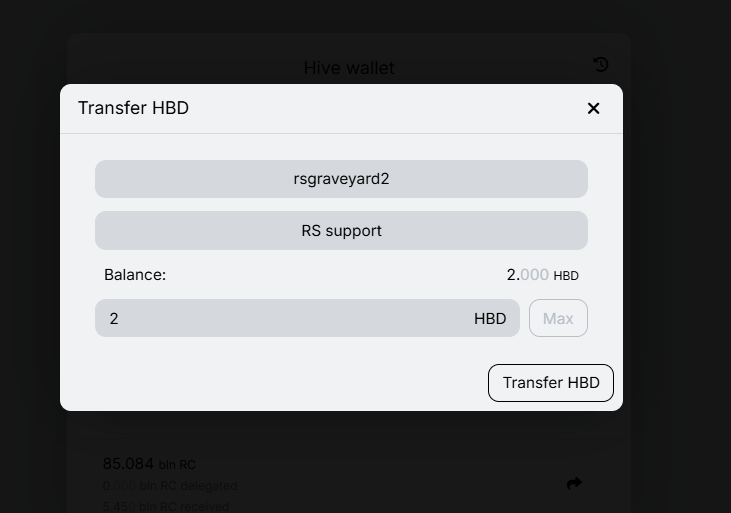The width and height of the screenshot is (731, 513).
Task: Confirm with the Transfer HBD button
Action: [551, 383]
